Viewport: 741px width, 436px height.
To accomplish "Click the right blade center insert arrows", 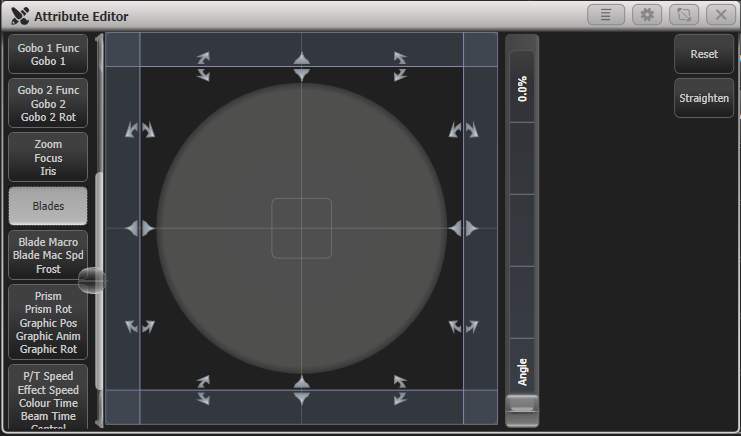I will [x=462, y=229].
